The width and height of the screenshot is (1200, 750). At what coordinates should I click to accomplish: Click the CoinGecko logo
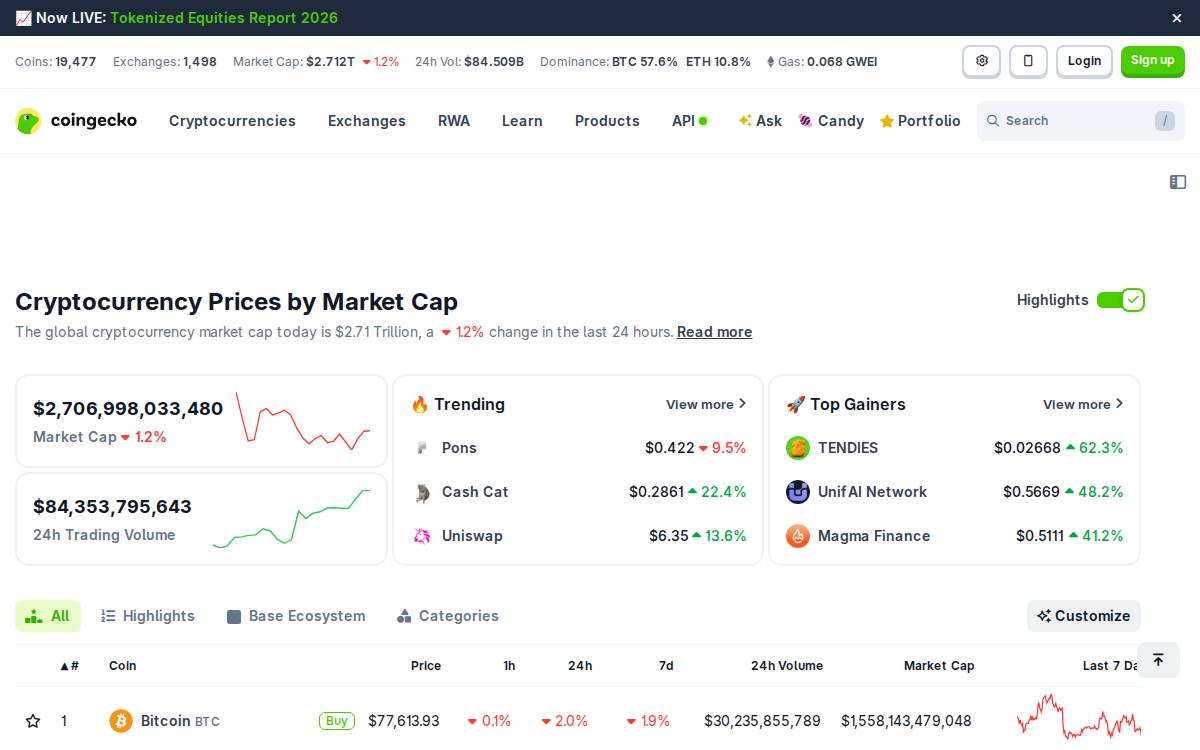pos(76,121)
